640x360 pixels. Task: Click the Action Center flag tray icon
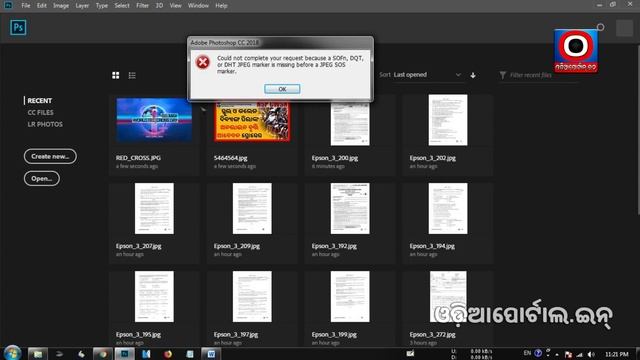click(568, 354)
